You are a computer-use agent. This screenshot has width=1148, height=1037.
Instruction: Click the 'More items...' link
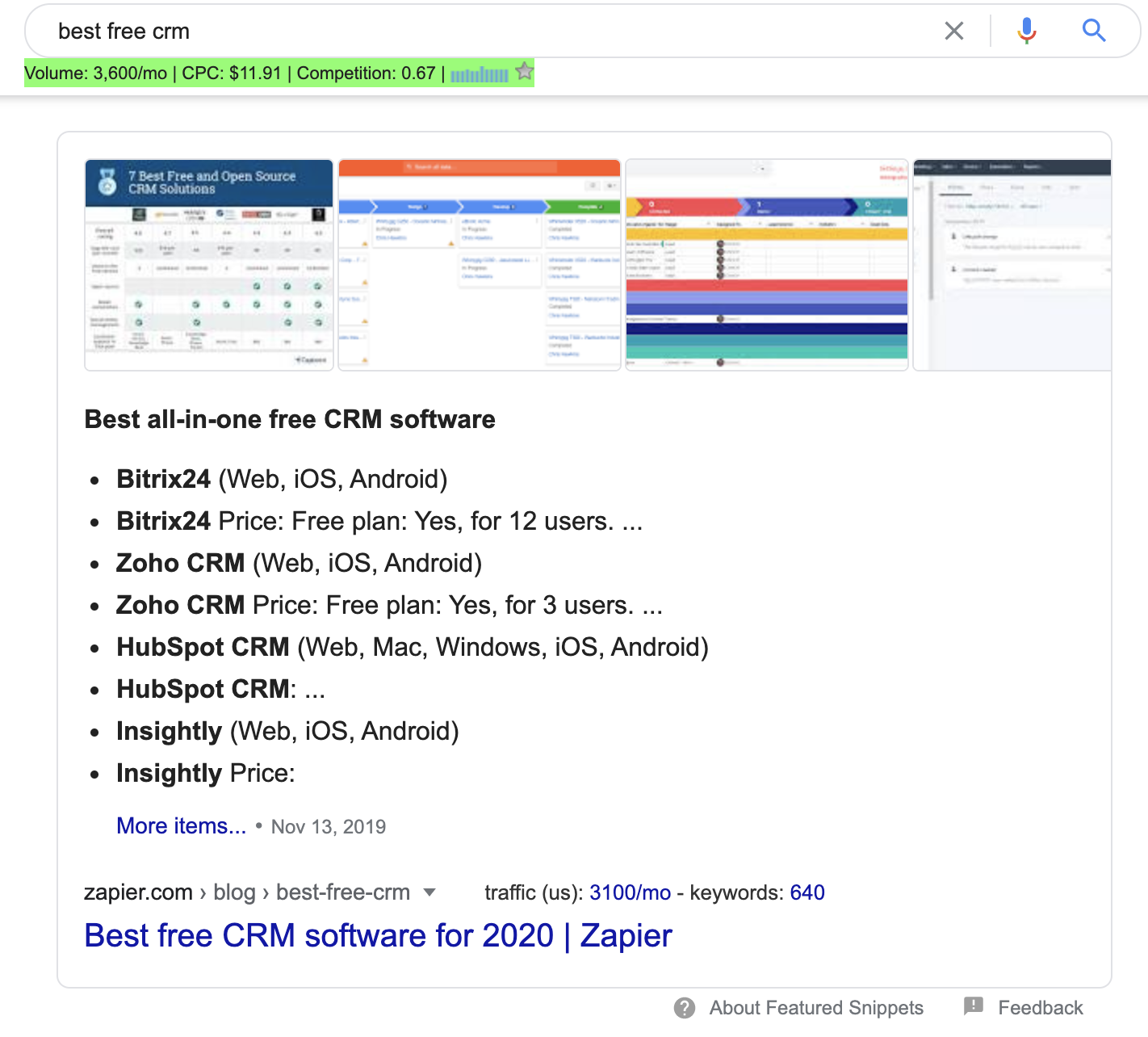click(x=182, y=826)
